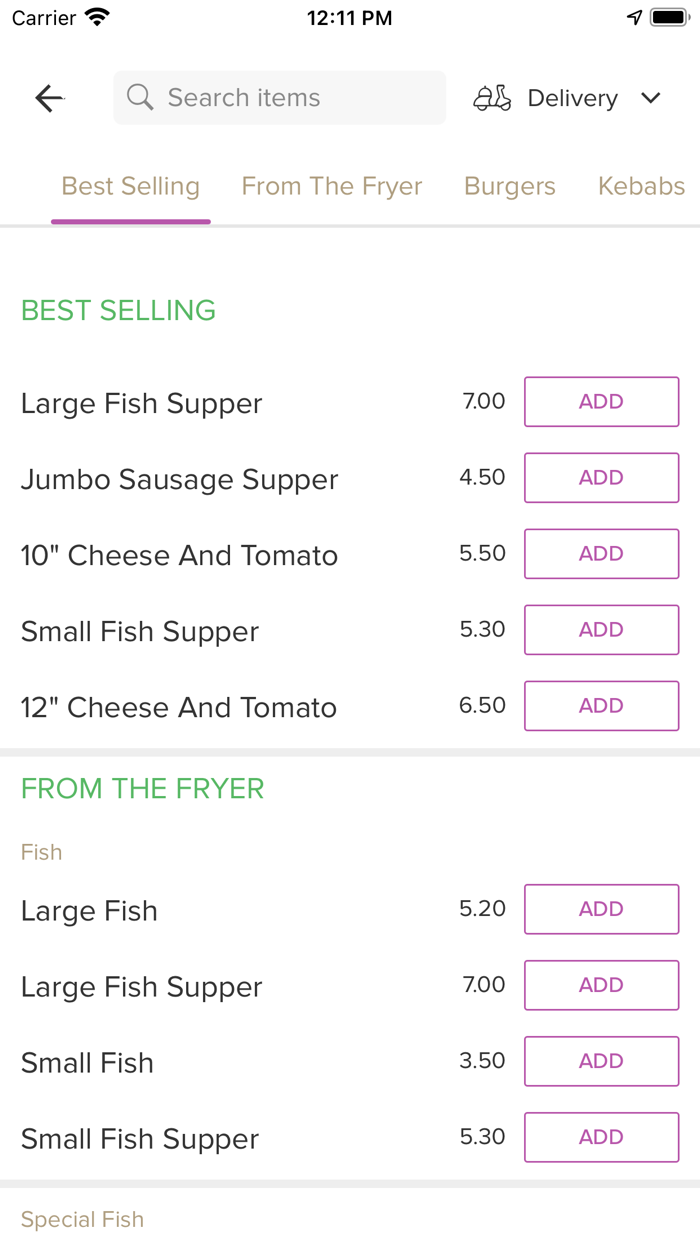Tap the Fish subsection label
Screen dimensions: 700x1244
(x=41, y=851)
